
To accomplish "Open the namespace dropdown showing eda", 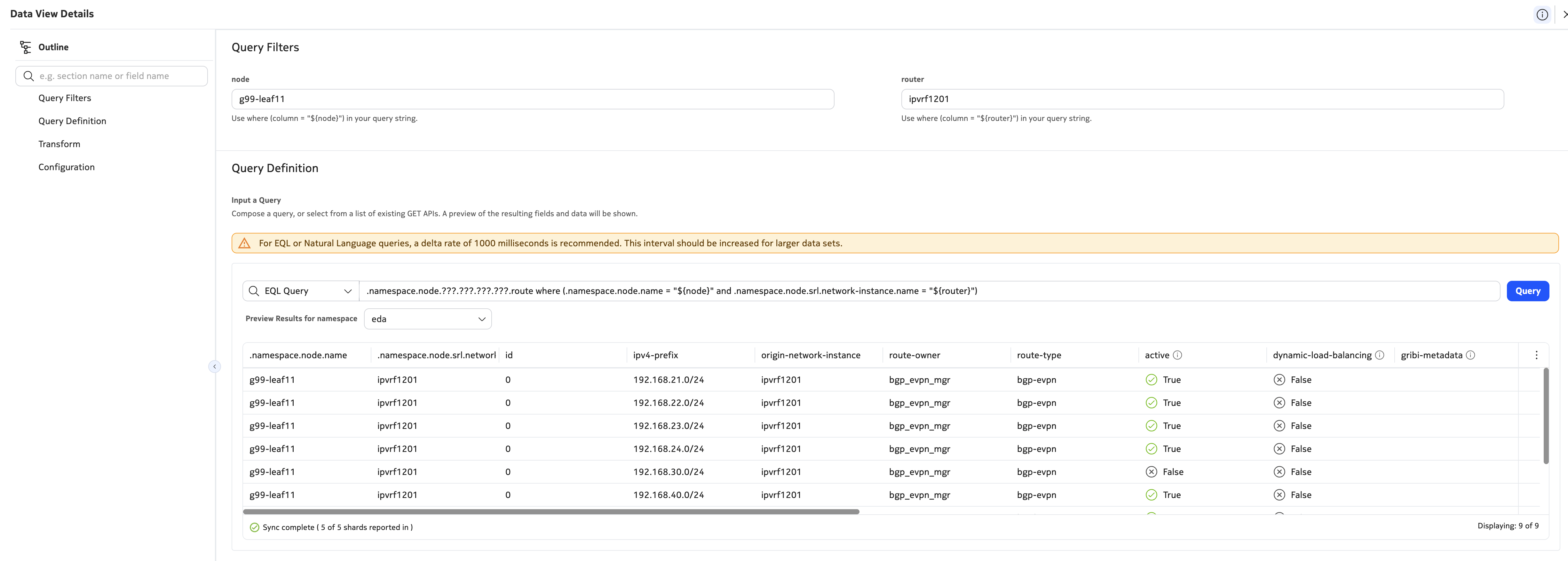I will 427,319.
